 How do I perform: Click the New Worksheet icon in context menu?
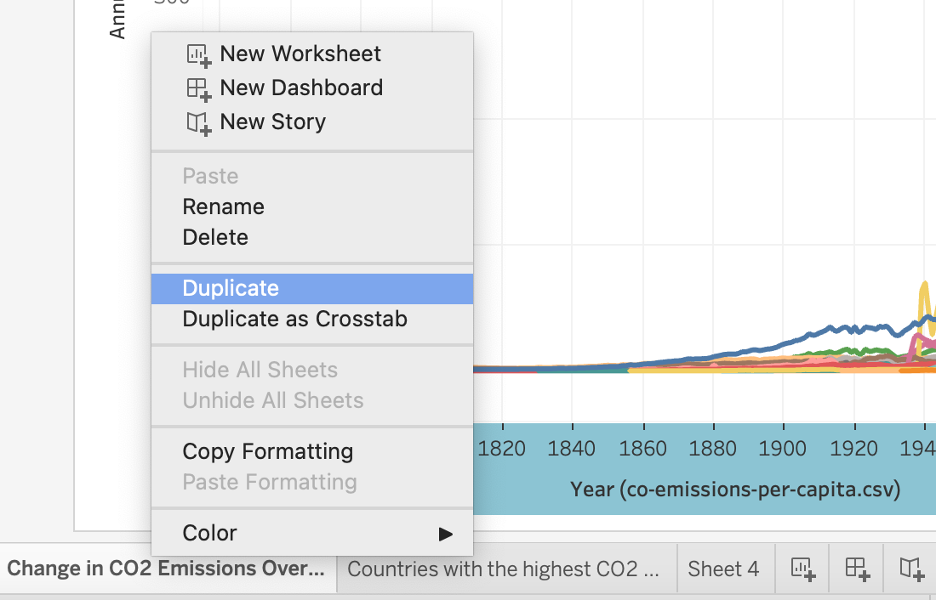(198, 55)
